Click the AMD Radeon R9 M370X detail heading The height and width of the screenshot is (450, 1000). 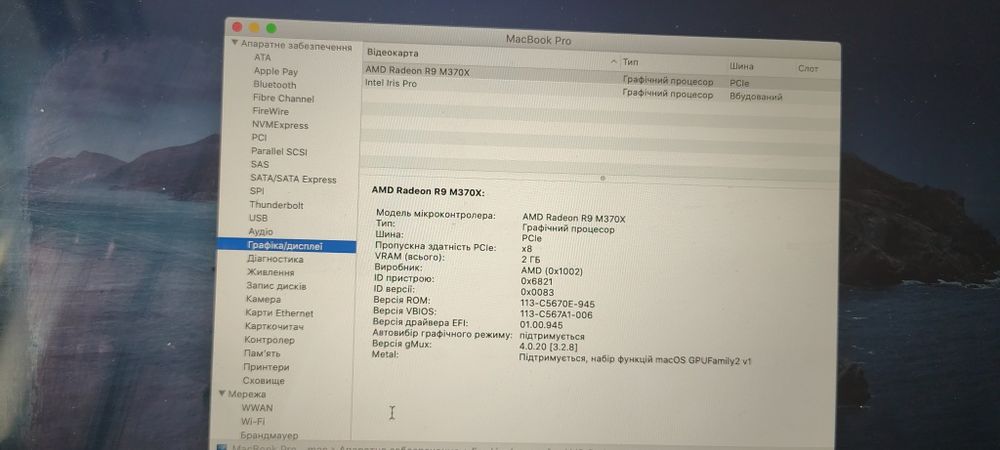coord(428,190)
